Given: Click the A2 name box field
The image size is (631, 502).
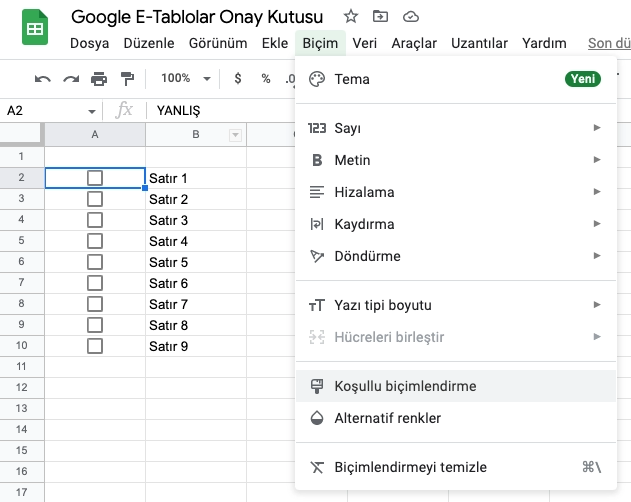Looking at the screenshot, I should point(45,111).
